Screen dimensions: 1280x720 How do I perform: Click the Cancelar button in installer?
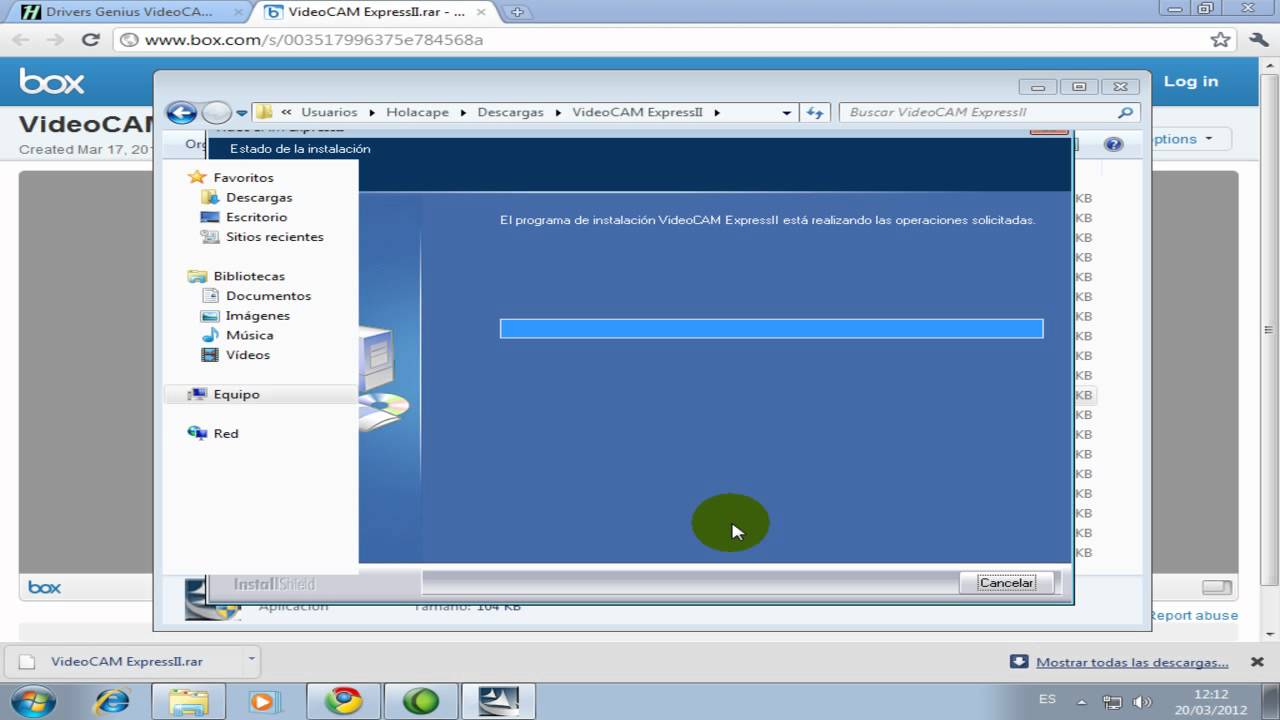[1006, 583]
